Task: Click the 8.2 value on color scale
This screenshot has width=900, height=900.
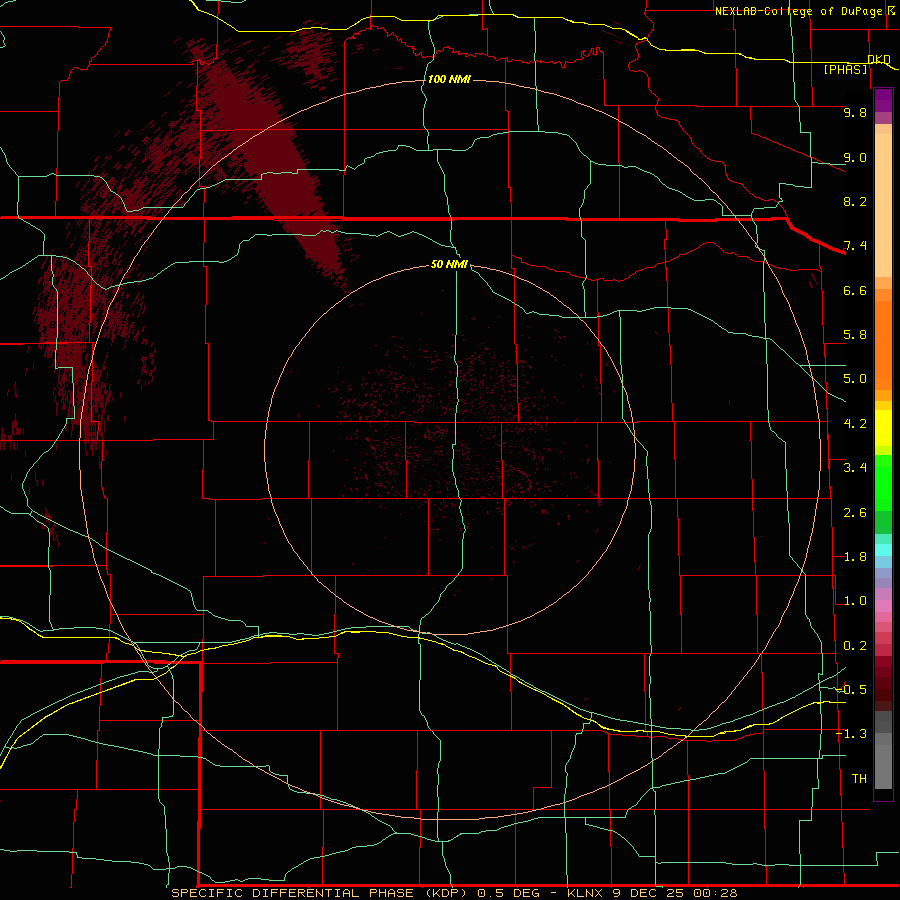Action: pos(855,201)
